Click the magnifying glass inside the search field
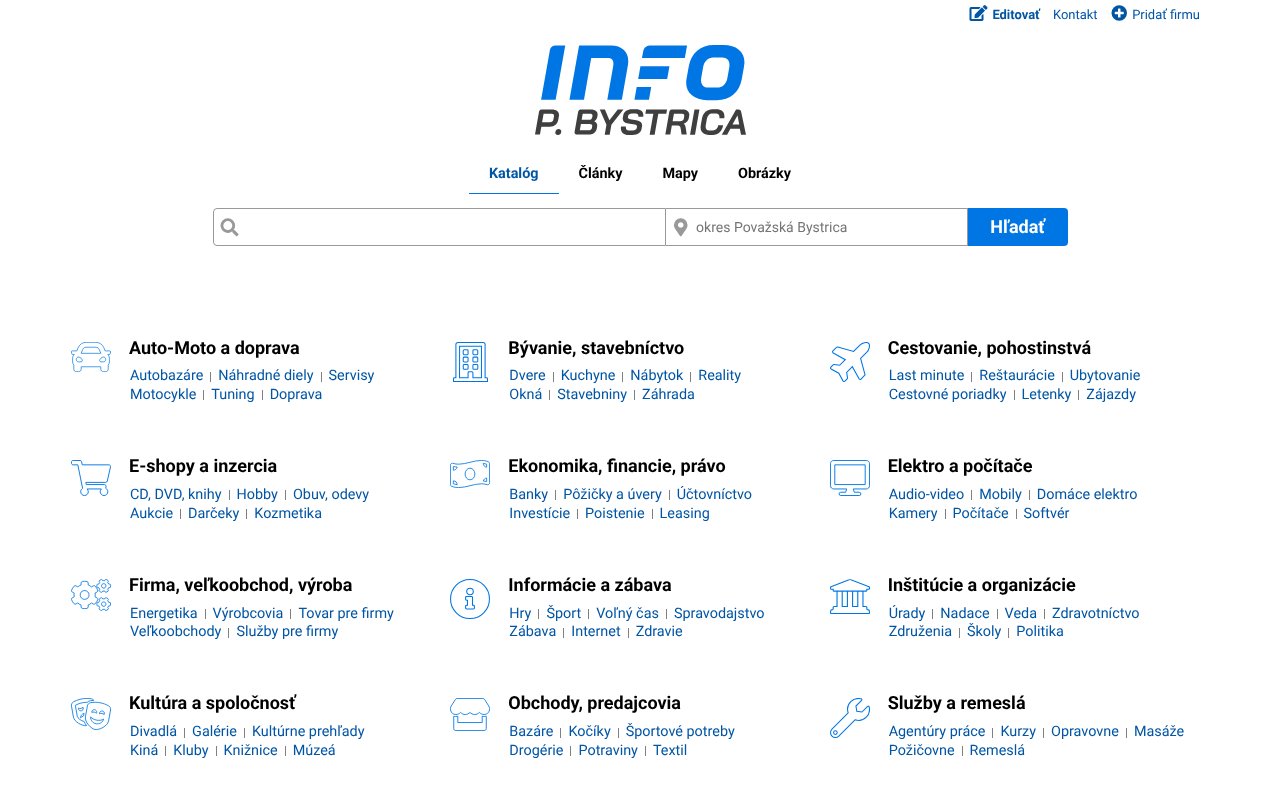This screenshot has height=800, width=1280. click(x=229, y=227)
